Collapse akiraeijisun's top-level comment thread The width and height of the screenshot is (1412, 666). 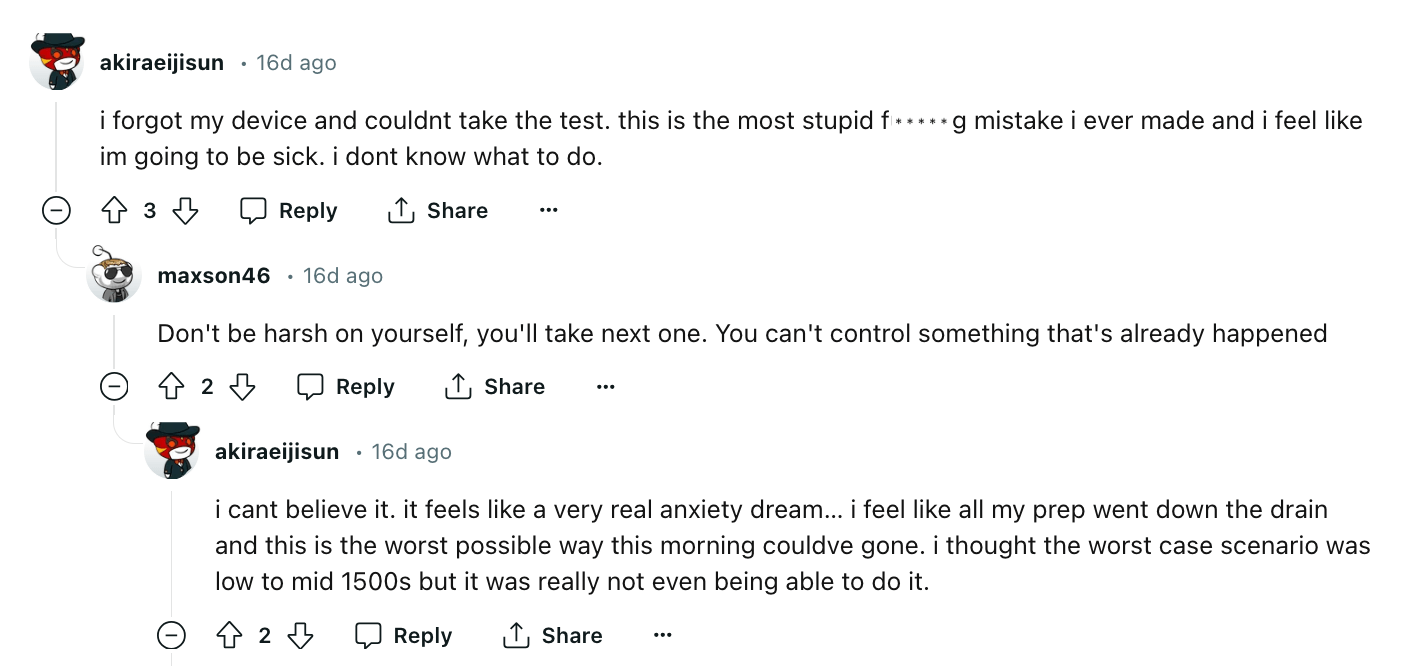pos(57,211)
